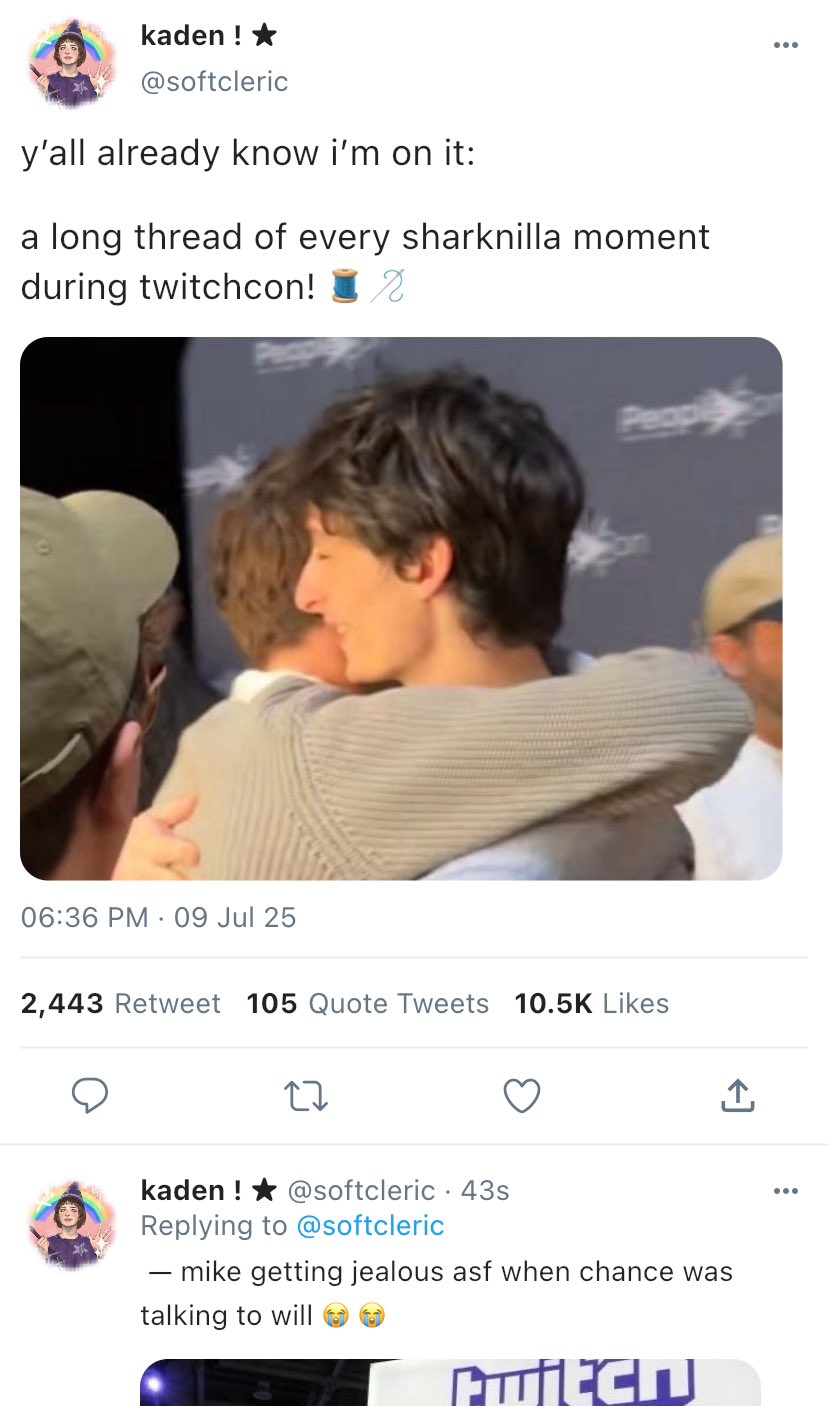Open the reply's profile avatar
The image size is (828, 1406).
(69, 1223)
